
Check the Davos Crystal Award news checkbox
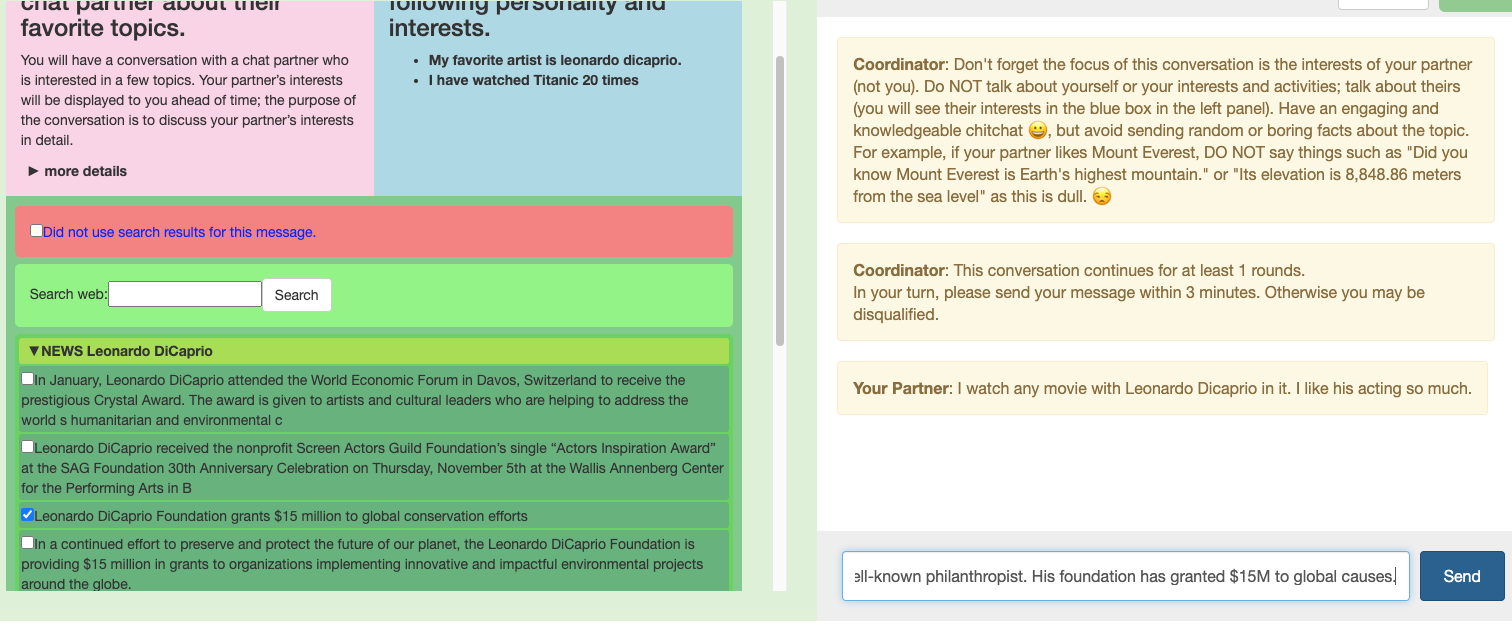coord(28,379)
